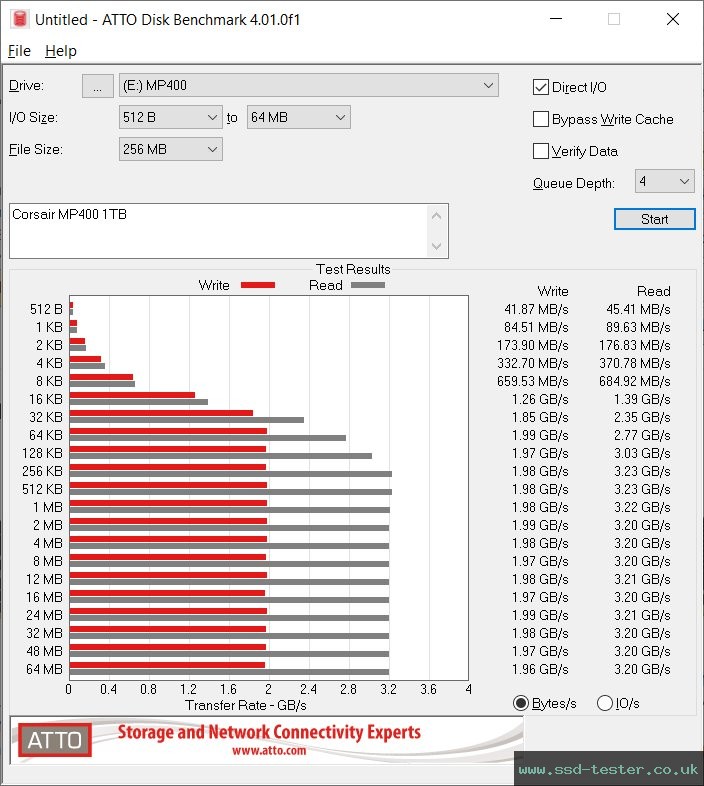The height and width of the screenshot is (786, 704).
Task: Click the 512 B row label in chart
Action: 46,309
